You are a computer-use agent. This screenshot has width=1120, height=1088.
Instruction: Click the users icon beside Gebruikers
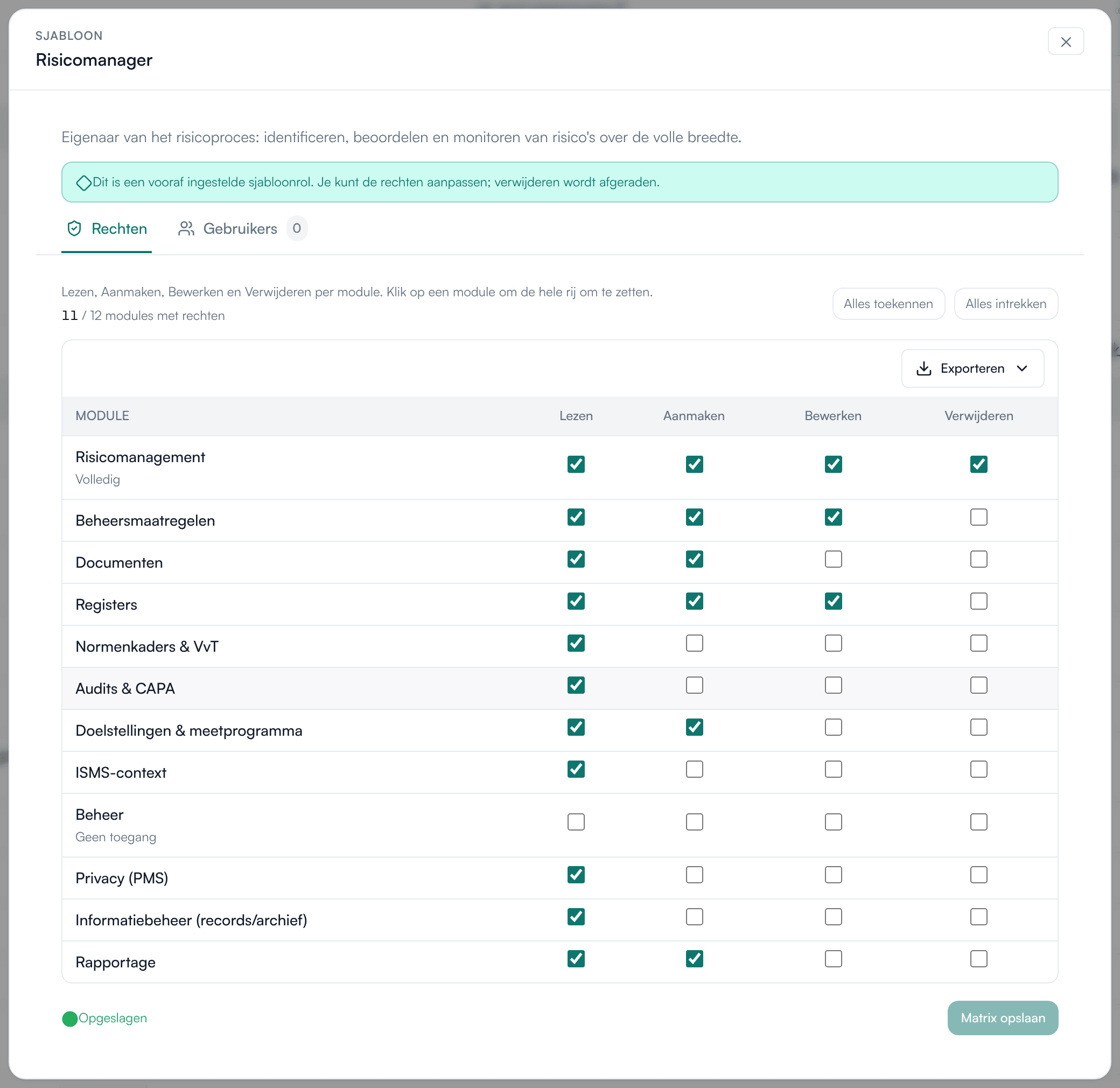(186, 229)
